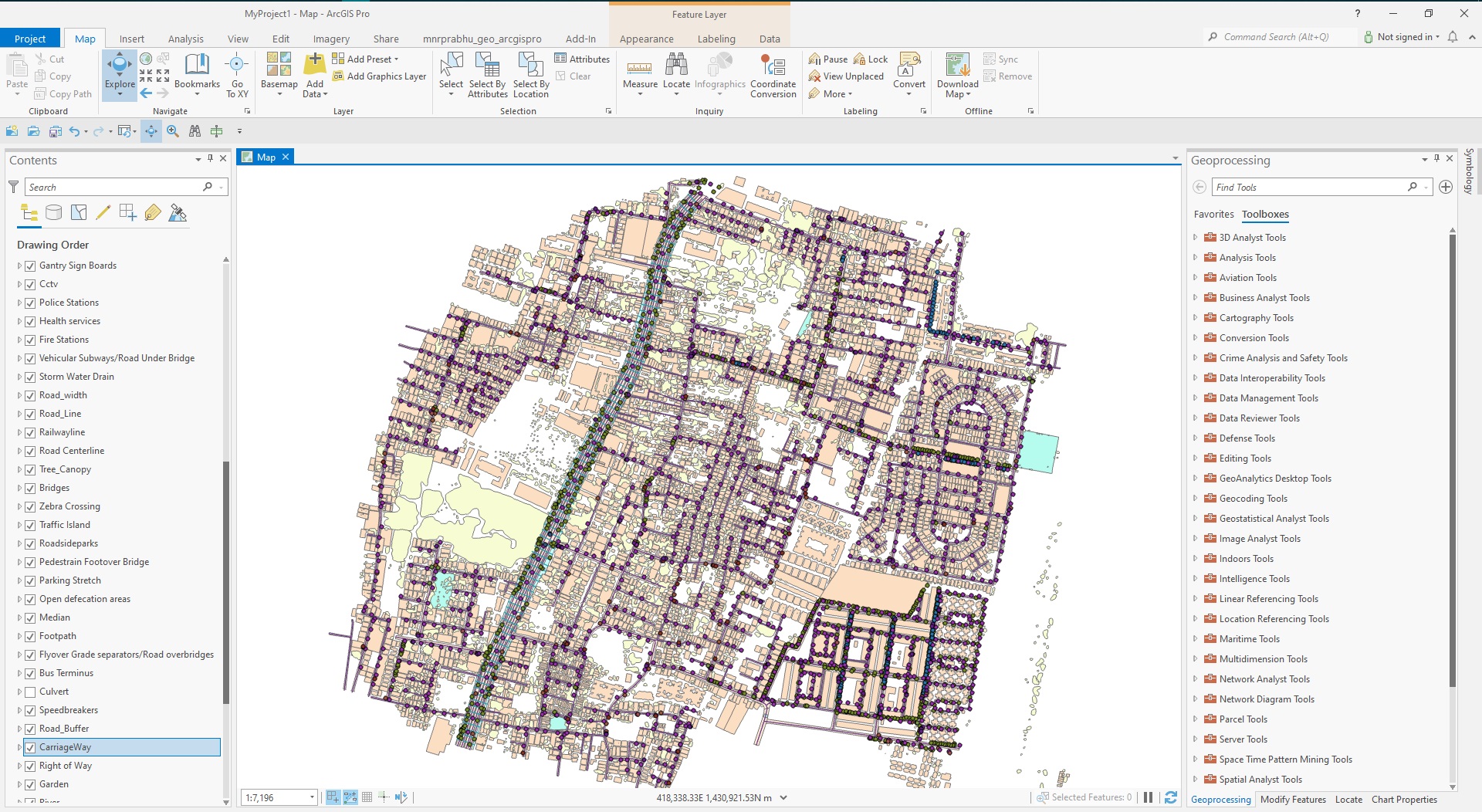Expand Network Analyst Tools toolbox
1482x812 pixels.
(1196, 679)
